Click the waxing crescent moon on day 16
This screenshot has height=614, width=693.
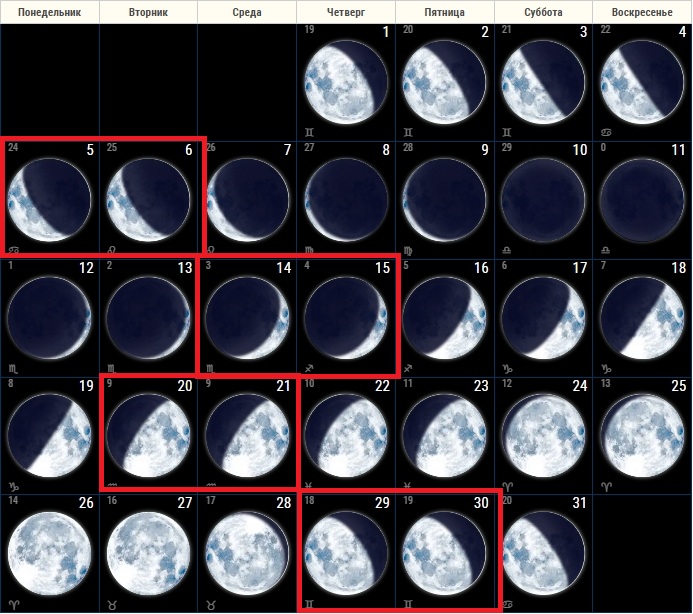click(444, 318)
